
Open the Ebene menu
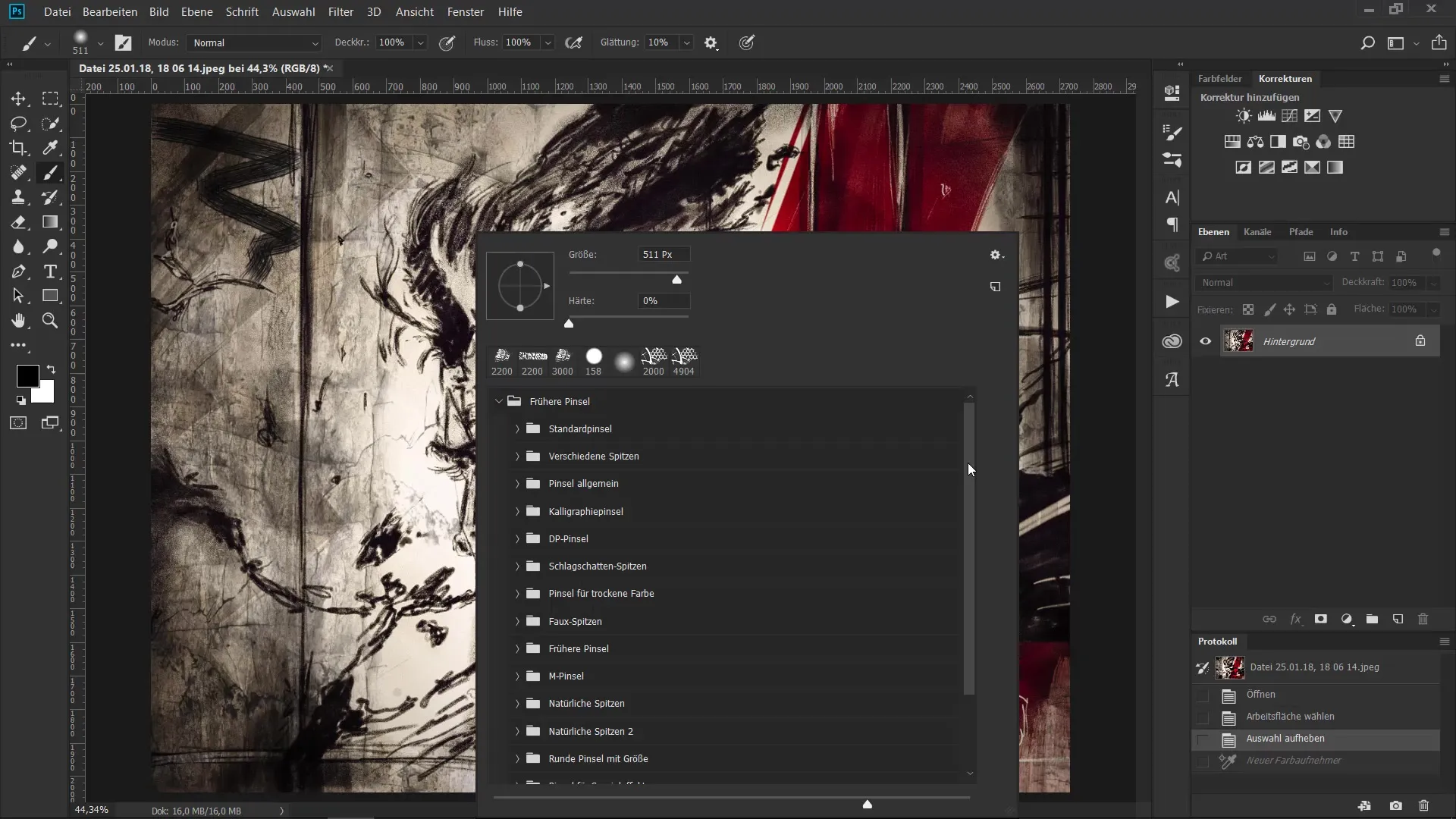[x=197, y=12]
